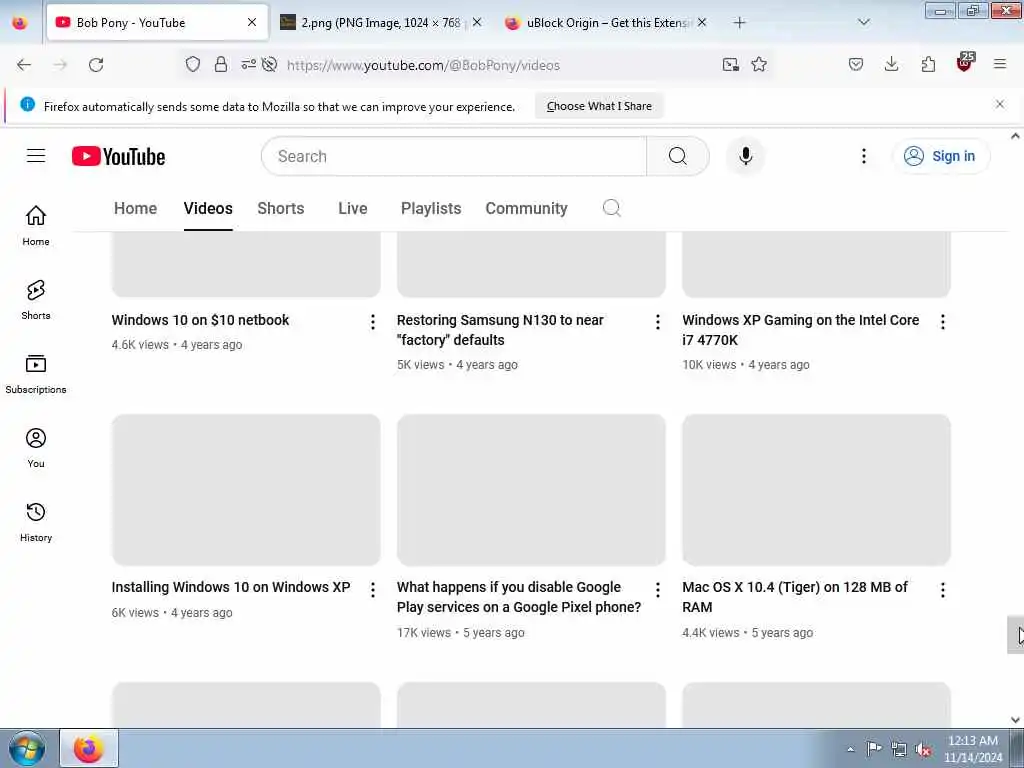This screenshot has height=768, width=1024.
Task: Open options for Windows XP Gaming i7 4770K
Action: point(942,321)
